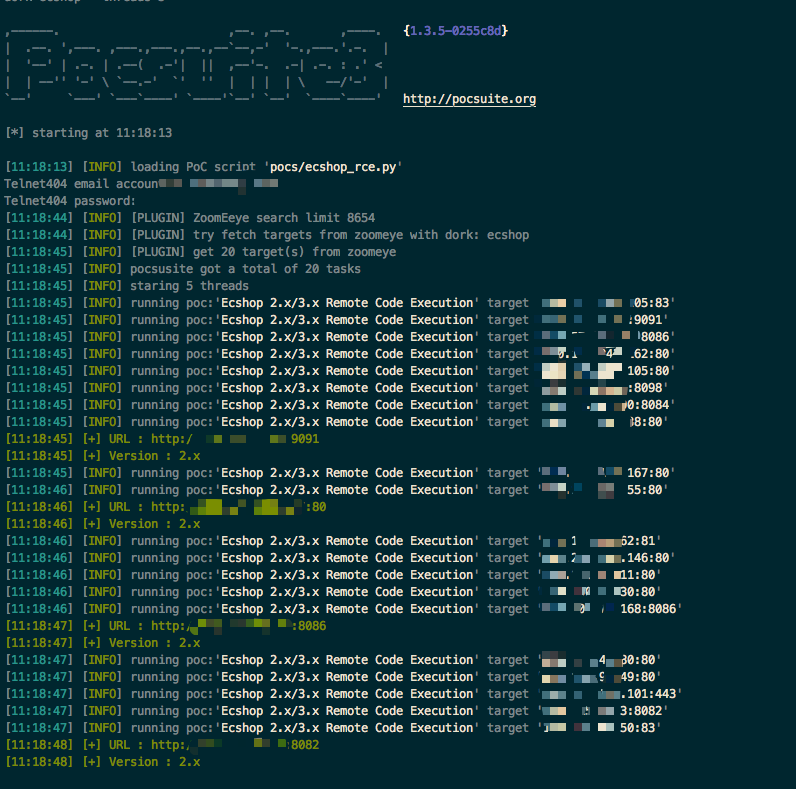
Task: Click the 'staring 5 threads' line
Action: pyautogui.click(x=127, y=286)
